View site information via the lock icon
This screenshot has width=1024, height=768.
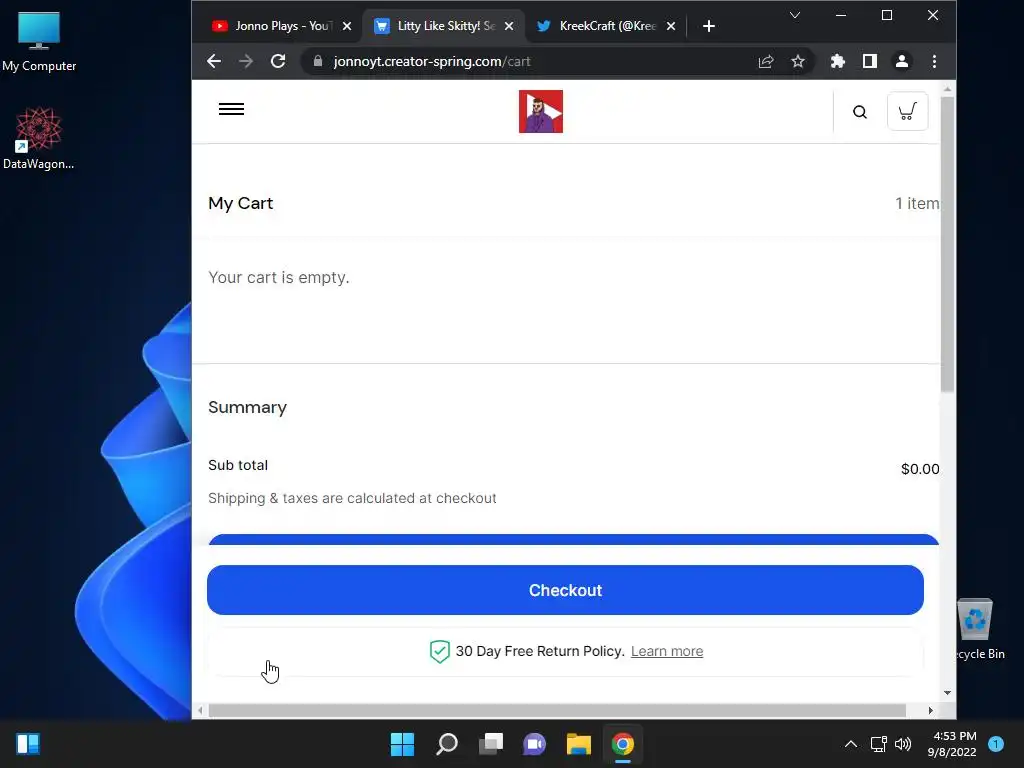click(318, 61)
